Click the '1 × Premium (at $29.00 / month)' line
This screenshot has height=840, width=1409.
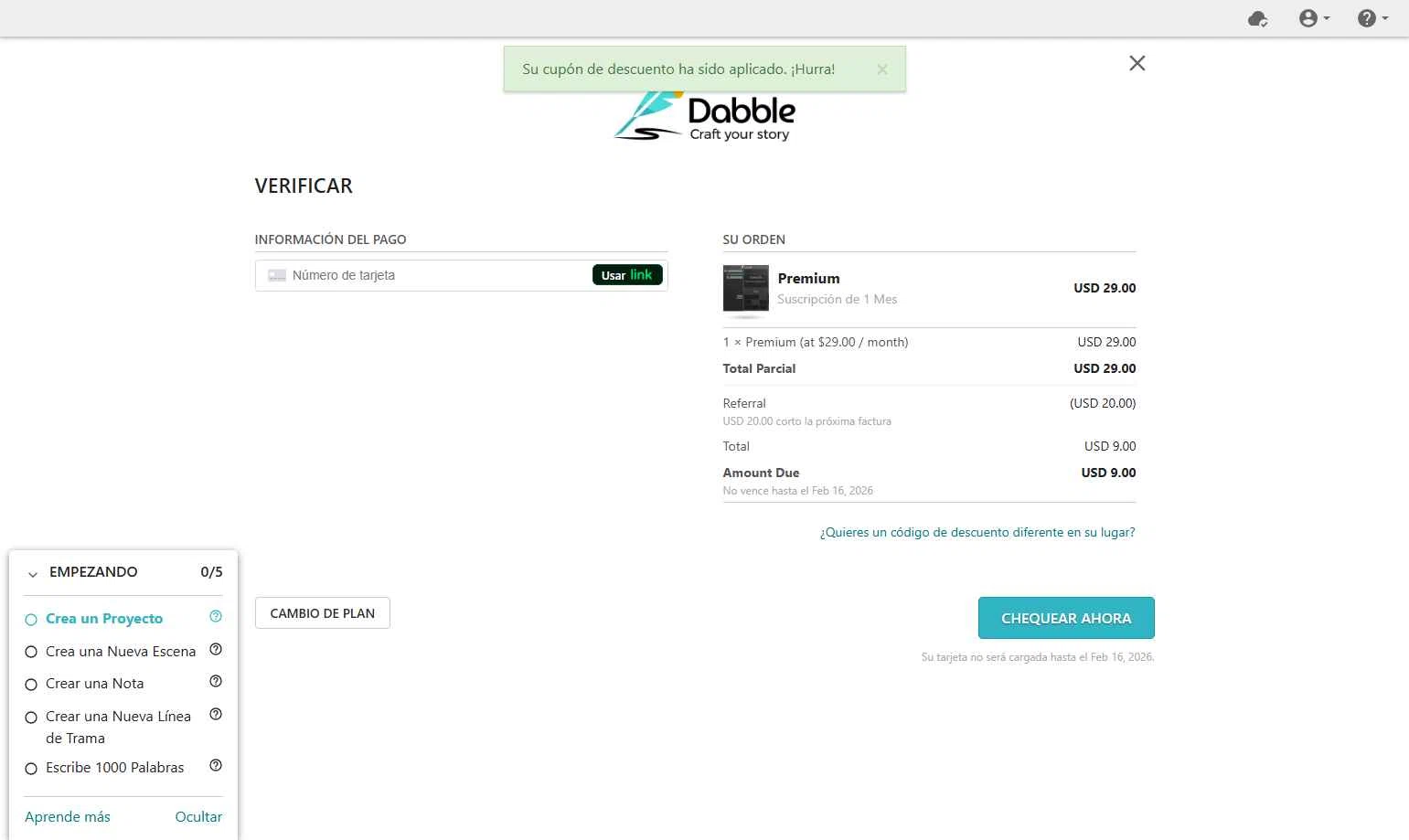pyautogui.click(x=816, y=342)
